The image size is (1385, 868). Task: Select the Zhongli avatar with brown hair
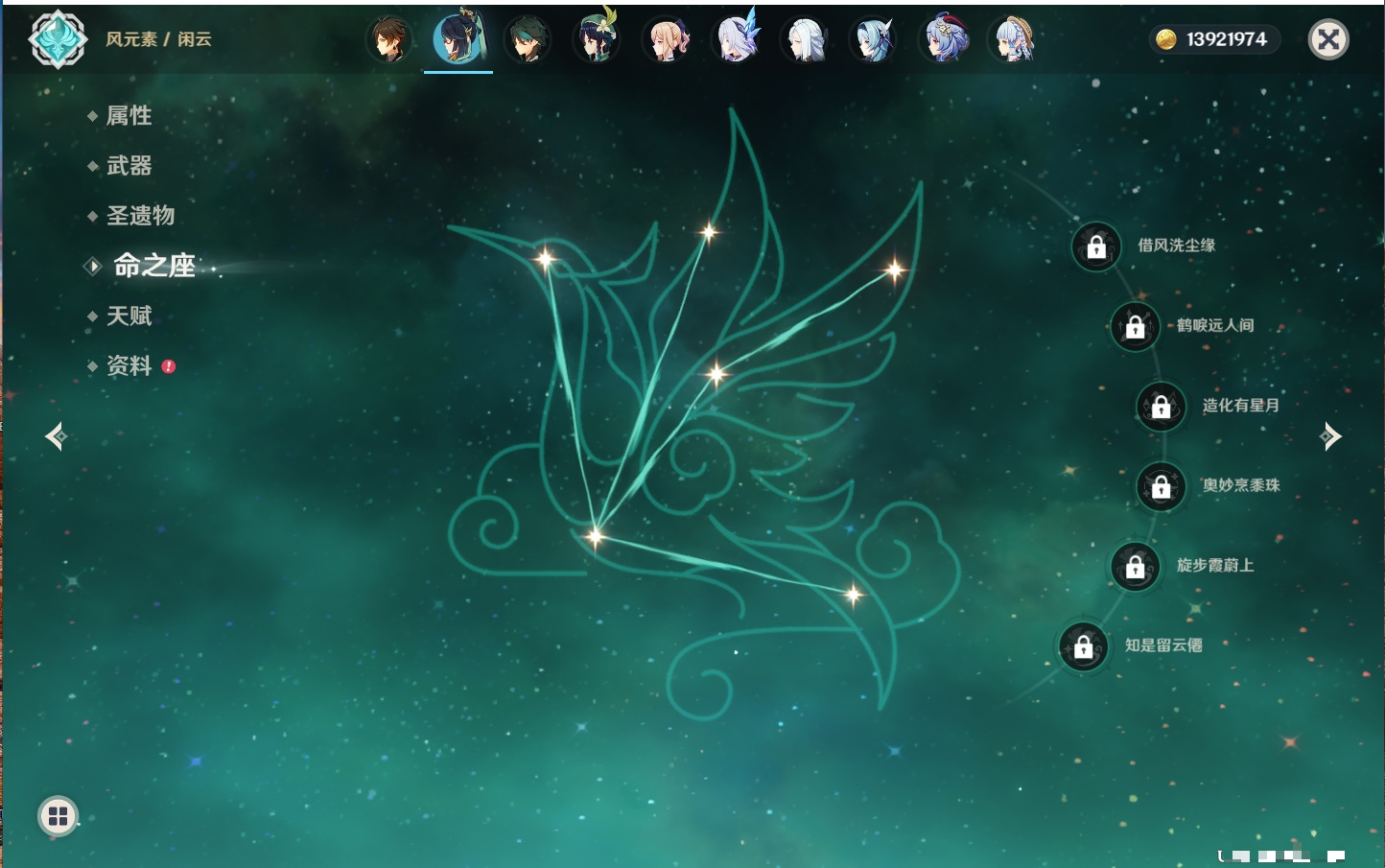click(389, 40)
